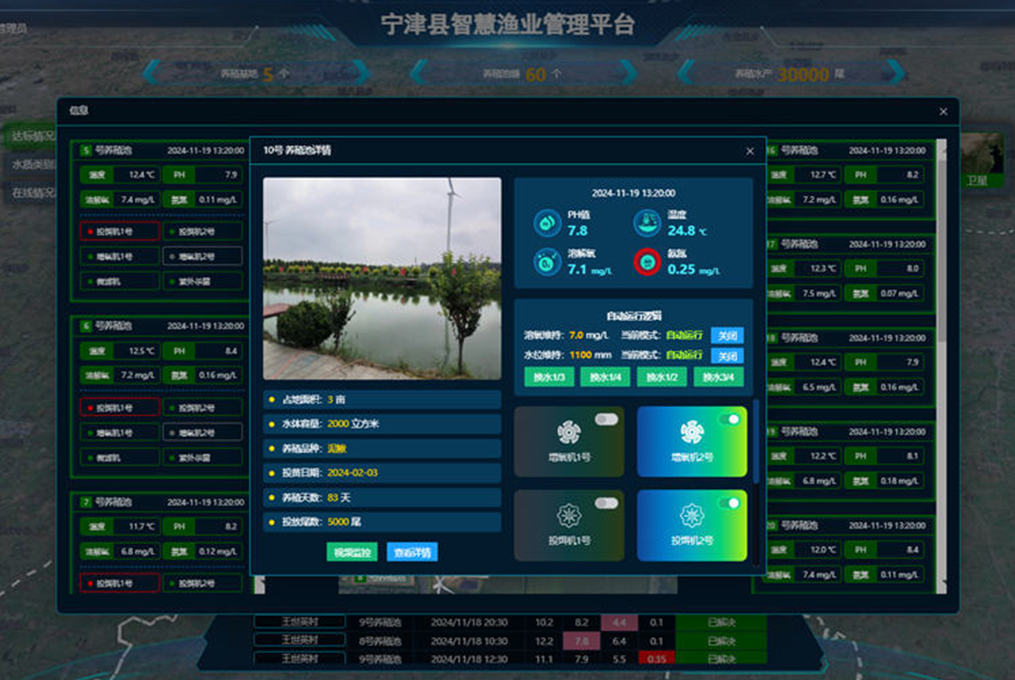Click the red 氨氮 alert icon
The height and width of the screenshot is (680, 1015).
647,262
